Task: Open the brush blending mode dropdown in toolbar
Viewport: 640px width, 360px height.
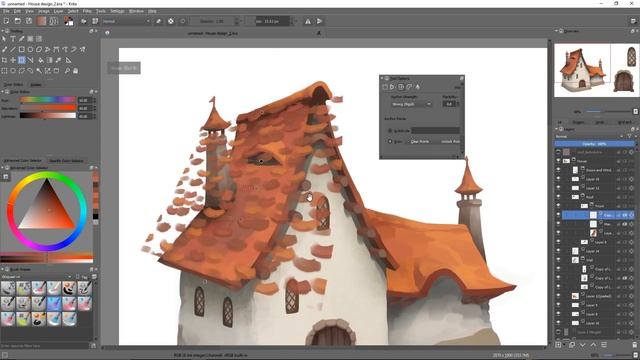Action: 126,21
